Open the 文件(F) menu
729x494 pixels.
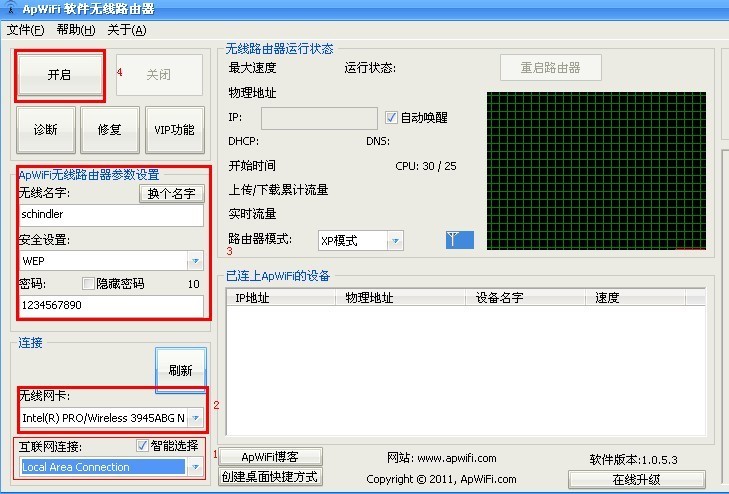pyautogui.click(x=26, y=30)
